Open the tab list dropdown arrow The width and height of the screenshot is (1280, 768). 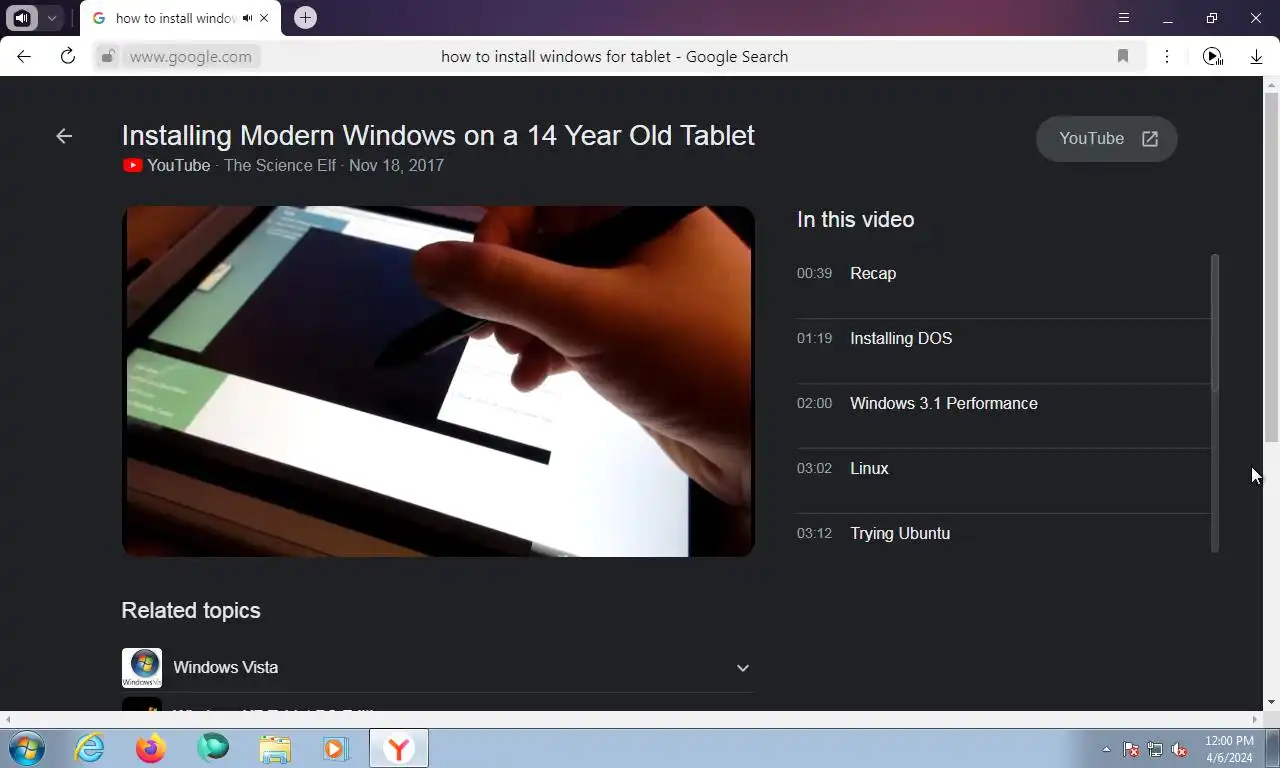(x=51, y=18)
